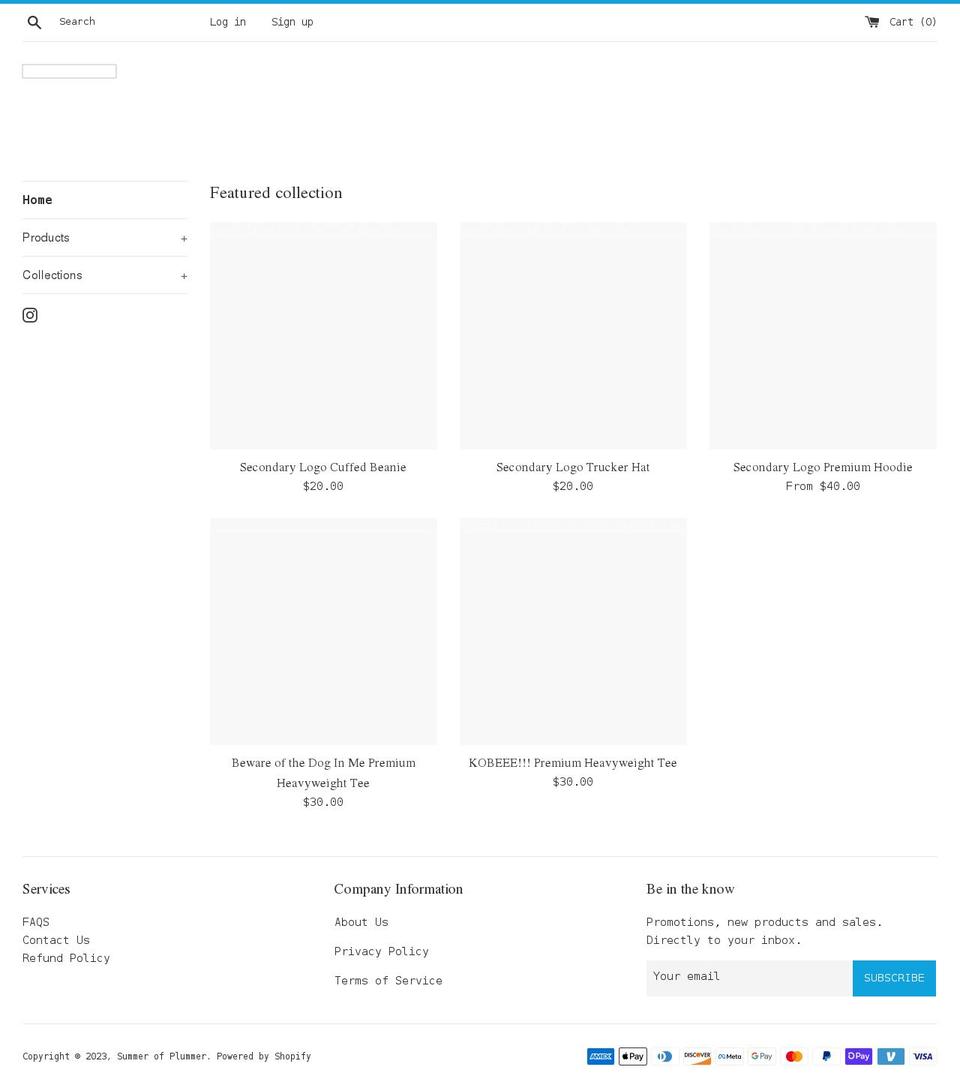Click the Log in link
The width and height of the screenshot is (960, 1088).
(x=227, y=21)
